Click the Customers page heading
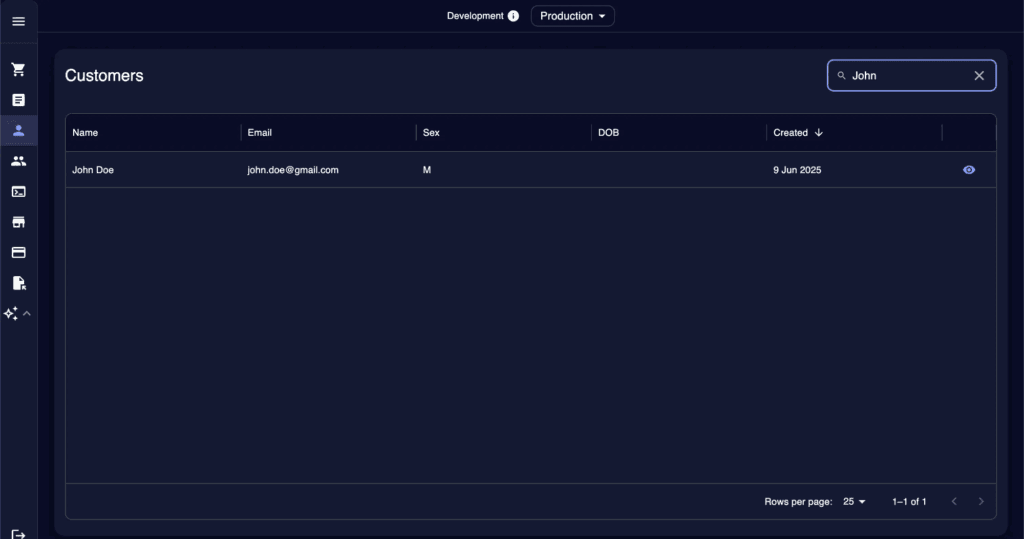Image resolution: width=1024 pixels, height=539 pixels. (x=104, y=76)
